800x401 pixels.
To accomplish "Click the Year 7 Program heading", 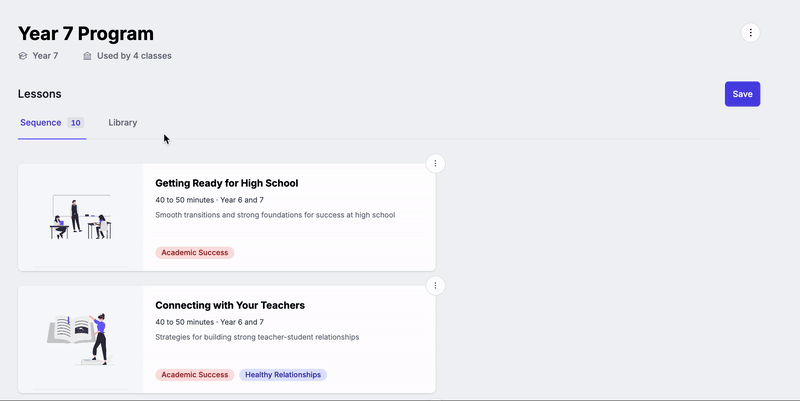I will (86, 34).
